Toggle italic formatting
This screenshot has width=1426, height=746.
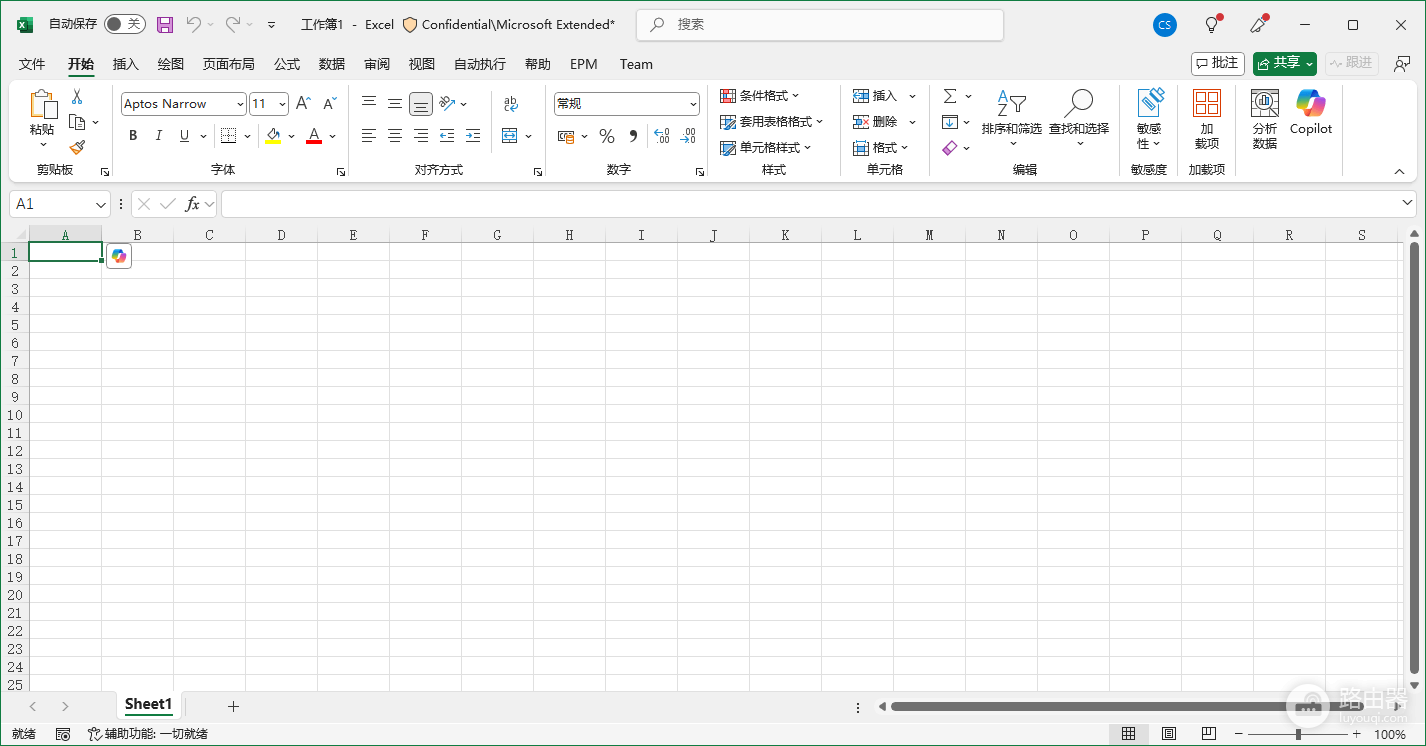point(159,136)
